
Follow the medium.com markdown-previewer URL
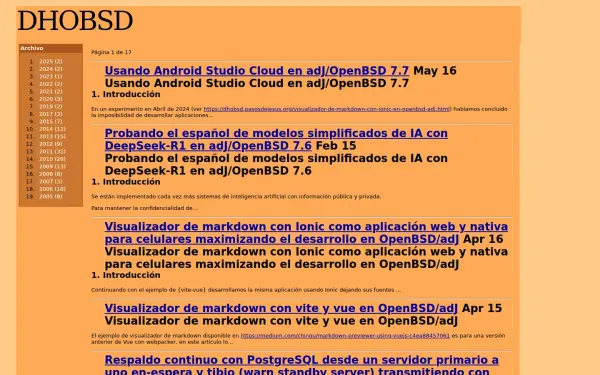pyautogui.click(x=345, y=336)
